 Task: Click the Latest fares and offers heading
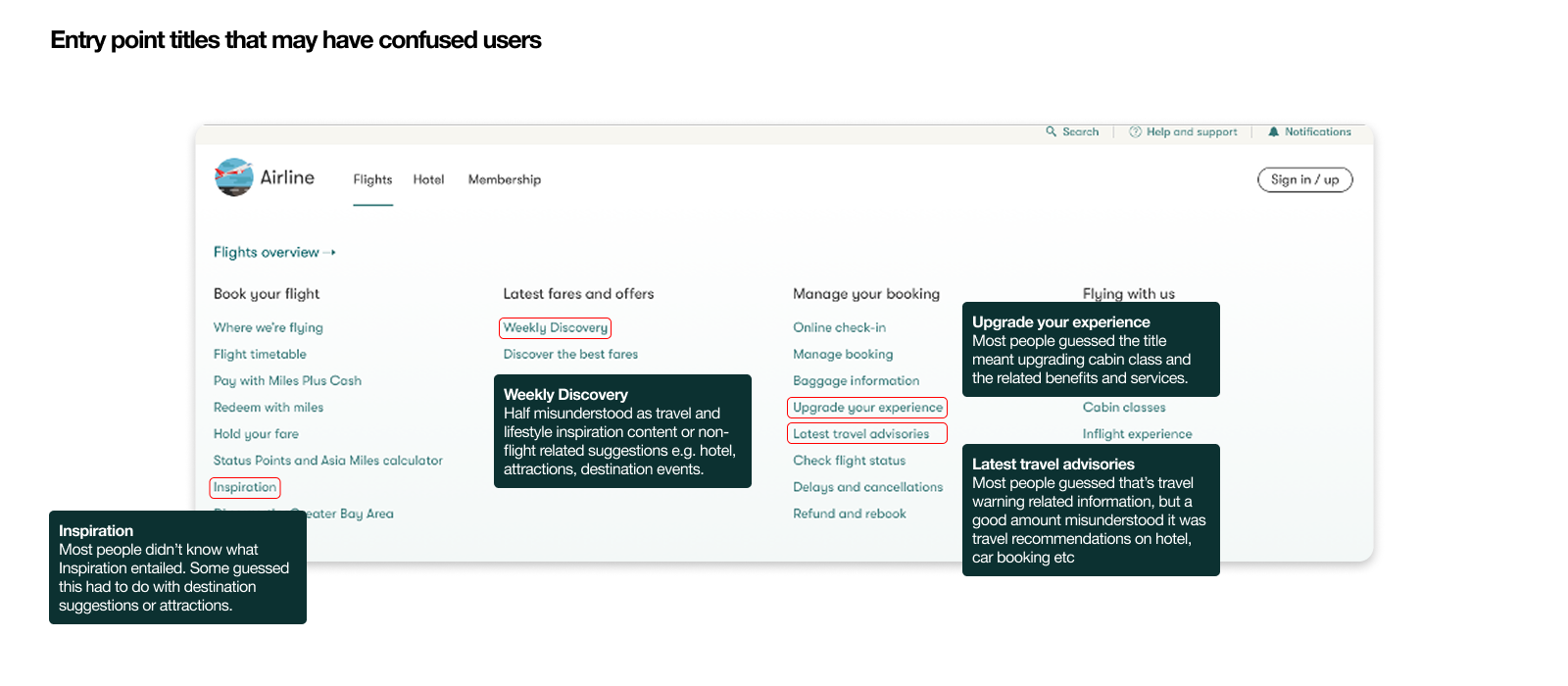[x=578, y=293]
